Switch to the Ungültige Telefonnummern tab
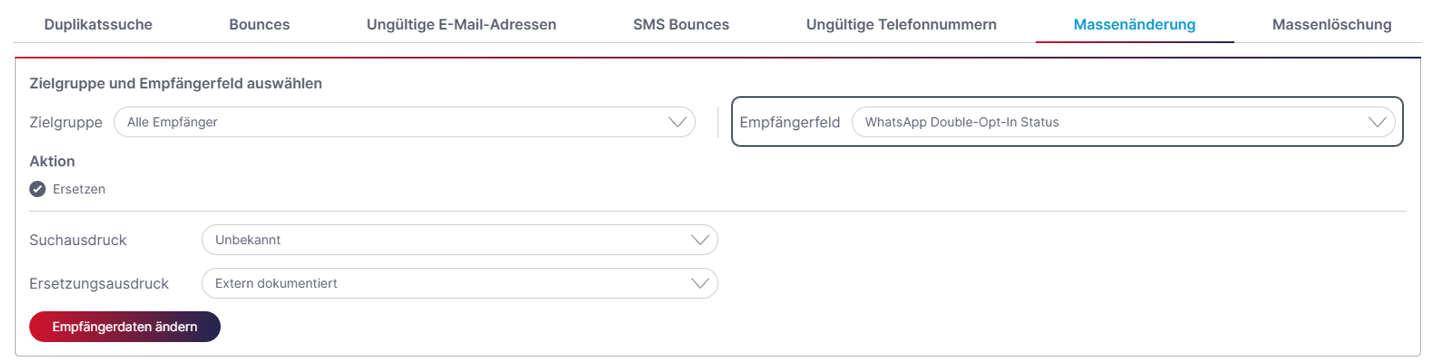This screenshot has height=362, width=1434. (901, 24)
